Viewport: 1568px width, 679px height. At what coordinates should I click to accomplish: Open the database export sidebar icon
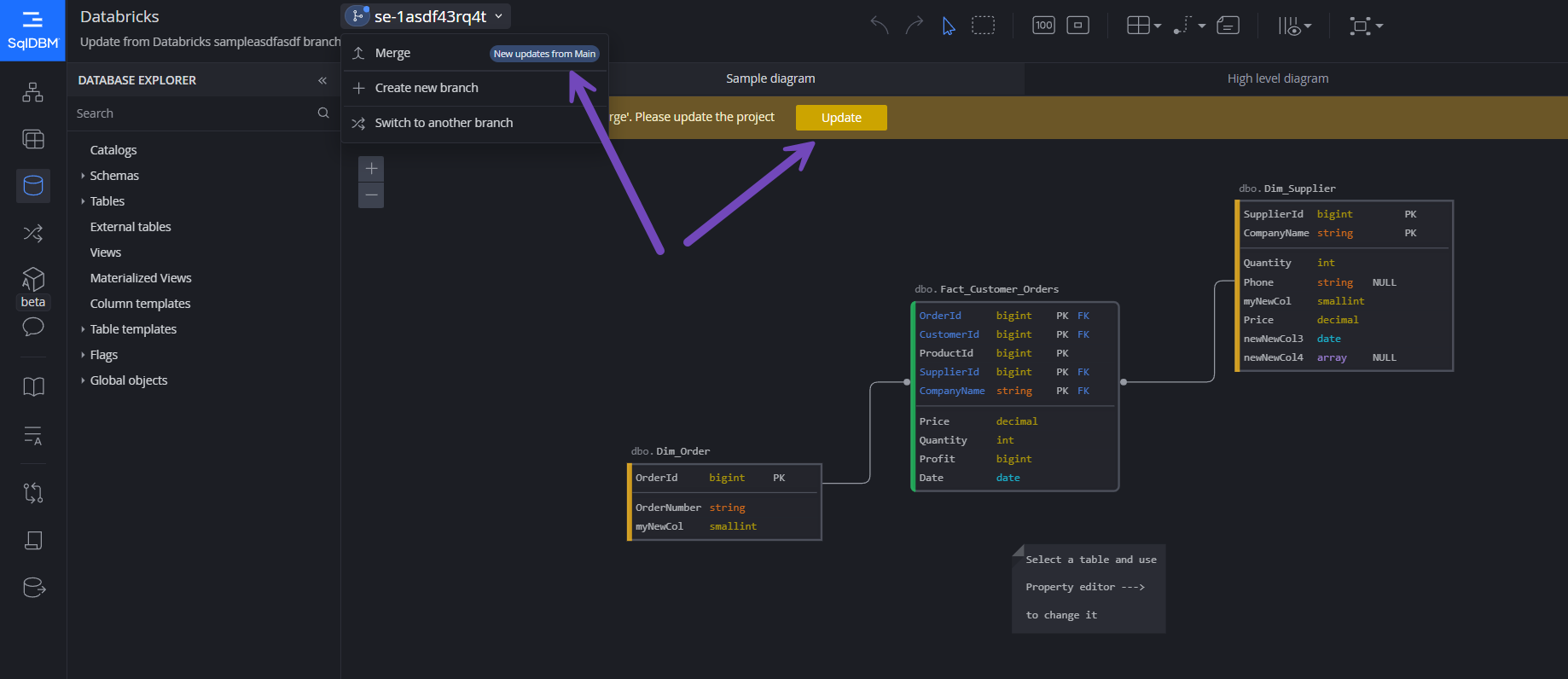(33, 588)
